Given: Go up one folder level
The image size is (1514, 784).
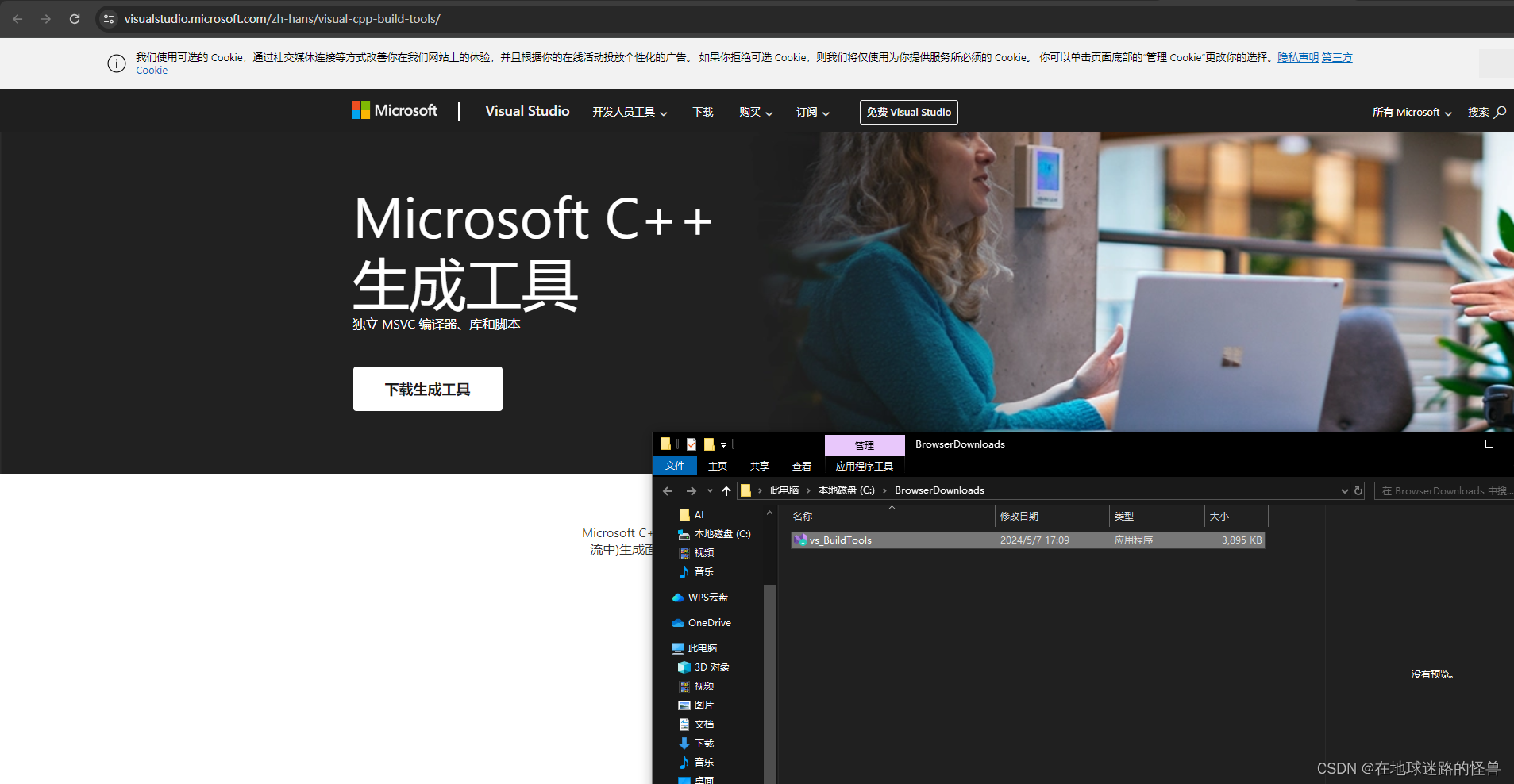Looking at the screenshot, I should coord(726,491).
